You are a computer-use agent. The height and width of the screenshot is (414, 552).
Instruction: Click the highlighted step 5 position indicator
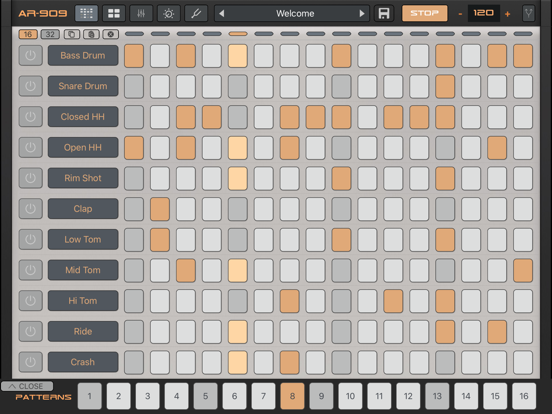238,34
